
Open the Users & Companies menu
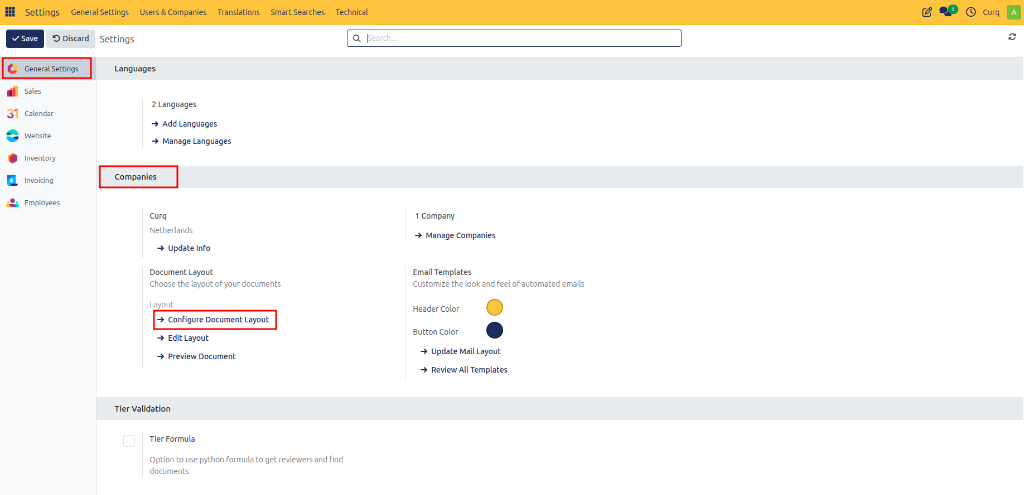(173, 12)
